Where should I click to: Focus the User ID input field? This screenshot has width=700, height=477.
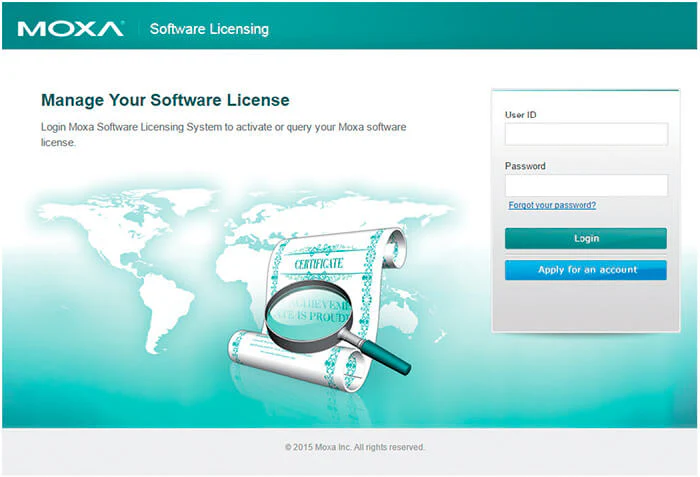point(586,134)
